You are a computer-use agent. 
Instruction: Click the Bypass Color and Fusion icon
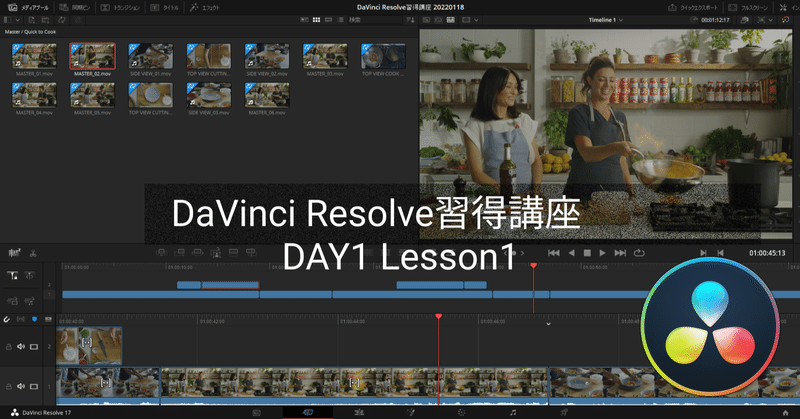coord(744,20)
